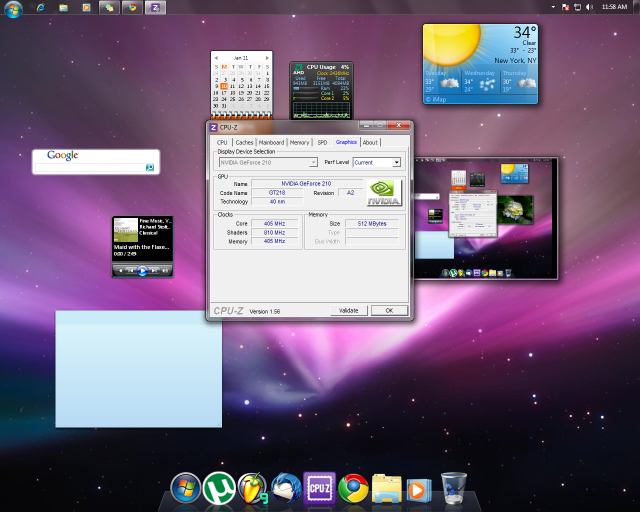Open the Perf Level dropdown

tap(396, 162)
